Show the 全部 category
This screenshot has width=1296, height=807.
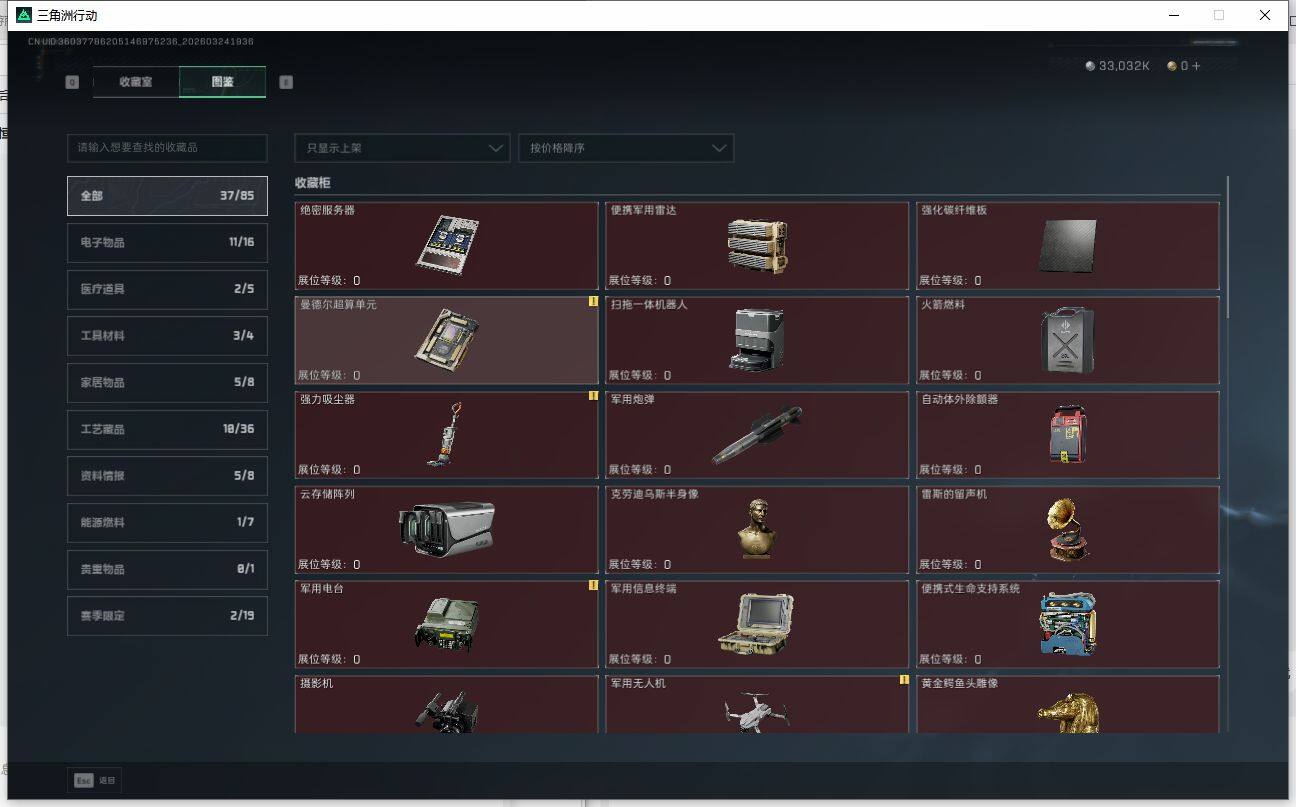point(167,196)
